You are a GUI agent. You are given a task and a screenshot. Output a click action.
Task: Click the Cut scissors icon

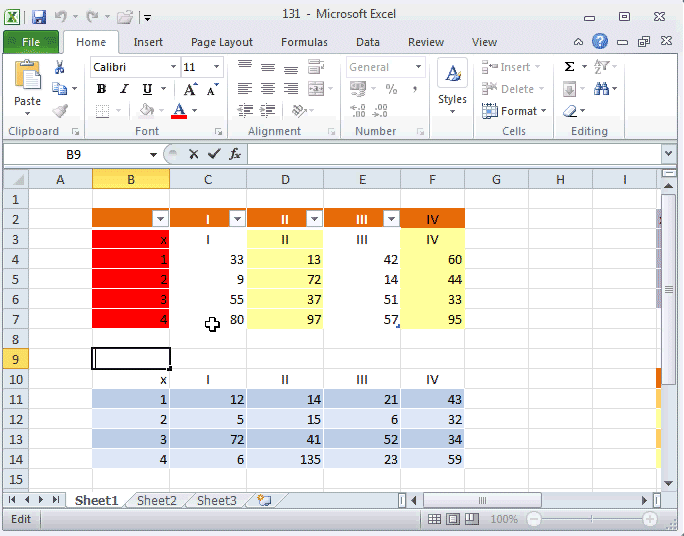pyautogui.click(x=59, y=67)
